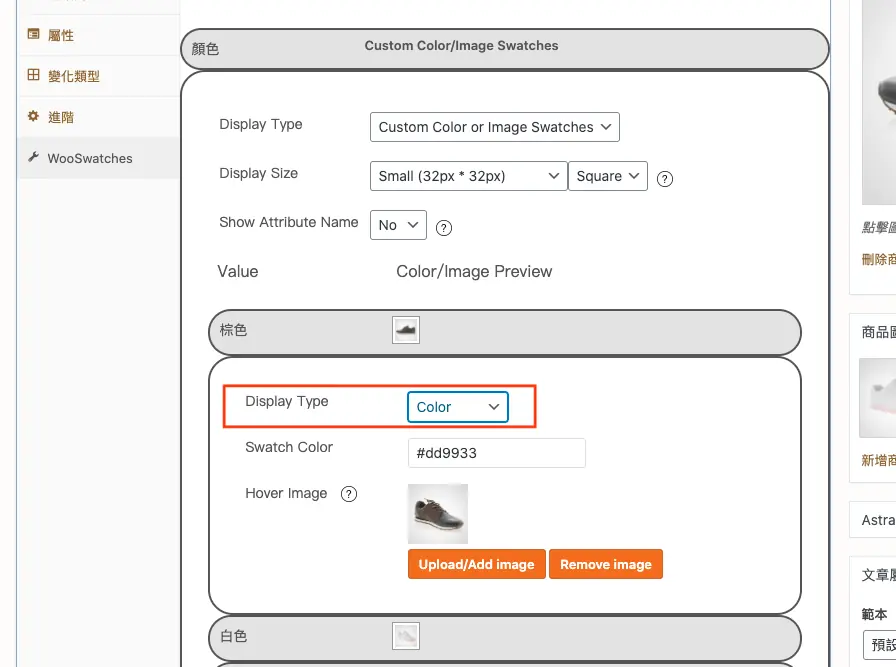Open the Square shape dropdown
Image resolution: width=896 pixels, height=667 pixels.
coord(607,176)
